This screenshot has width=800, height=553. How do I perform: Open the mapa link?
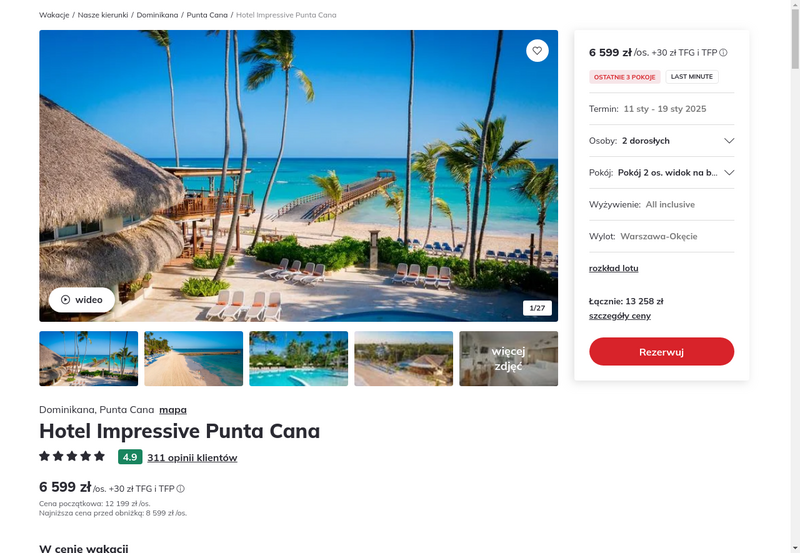pyautogui.click(x=173, y=410)
